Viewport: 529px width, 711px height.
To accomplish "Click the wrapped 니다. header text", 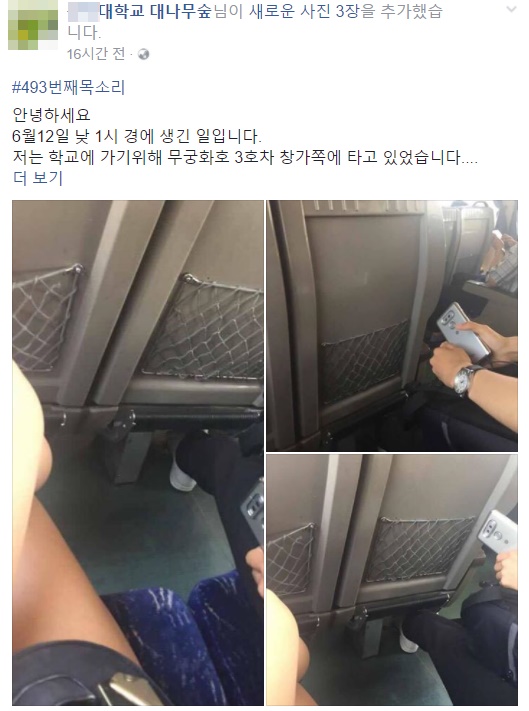I will point(84,33).
